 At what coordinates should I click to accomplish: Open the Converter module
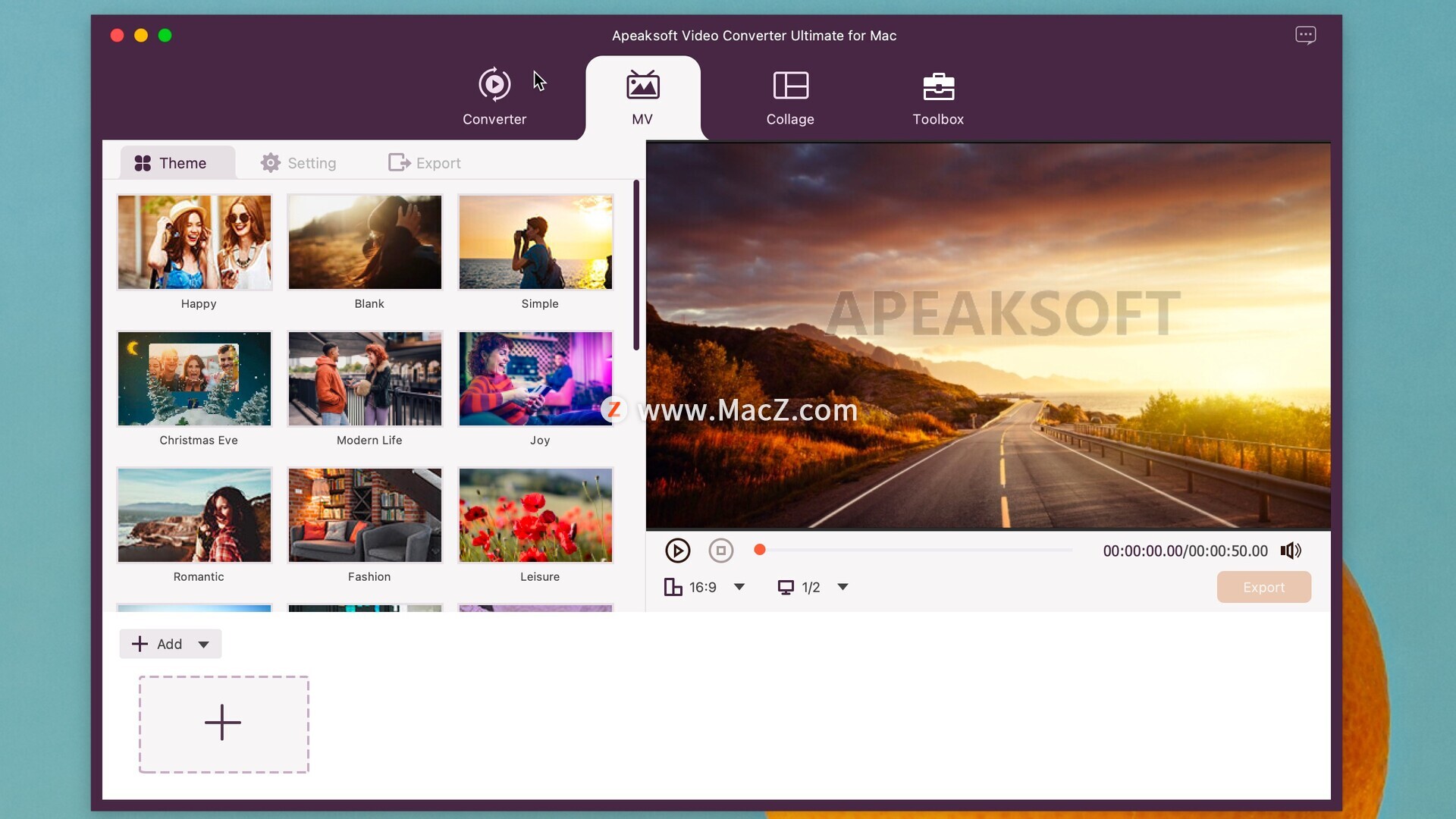(494, 97)
